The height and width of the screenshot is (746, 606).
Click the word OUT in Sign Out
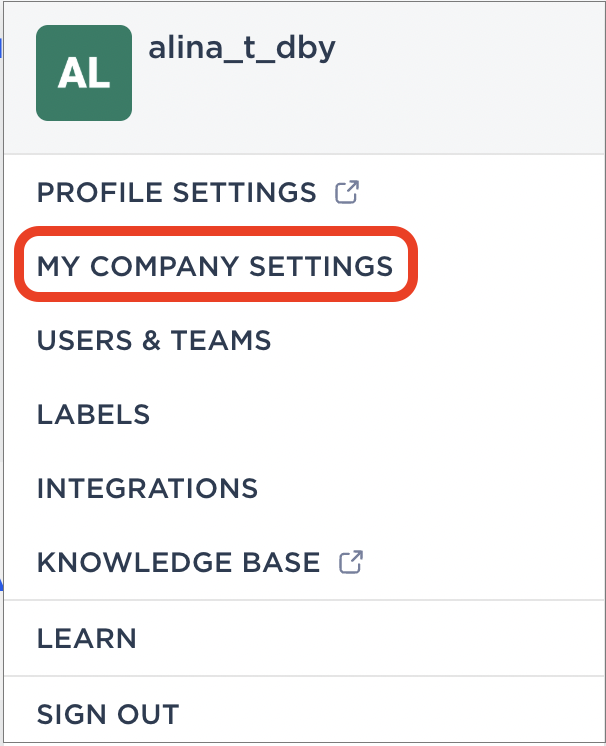[148, 714]
